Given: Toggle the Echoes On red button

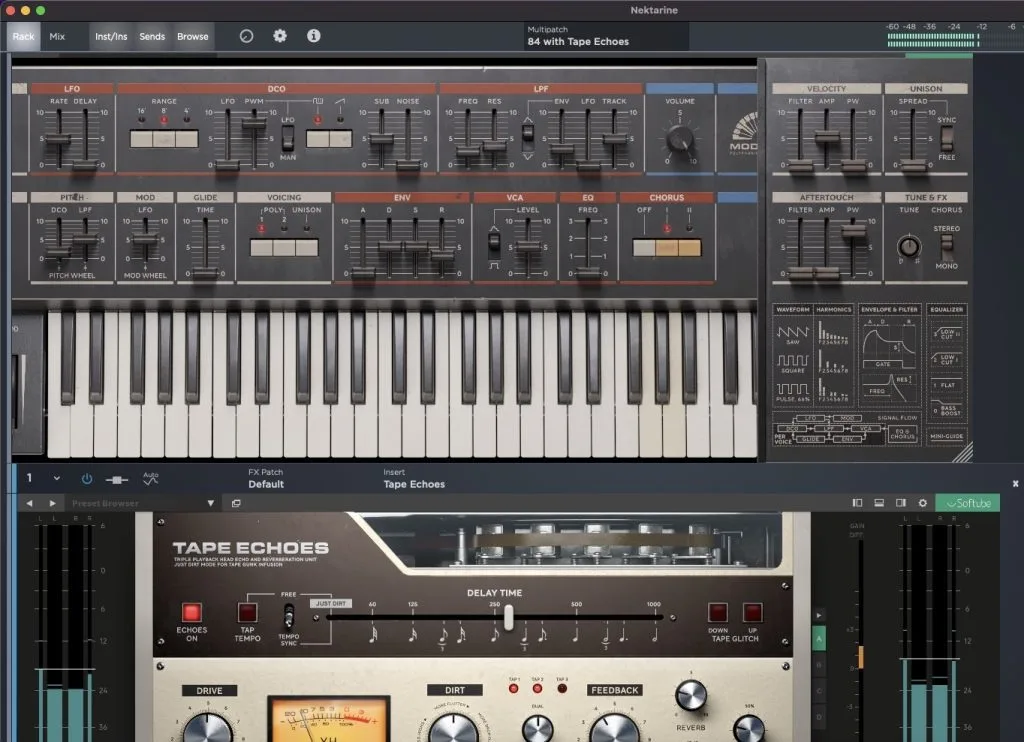Looking at the screenshot, I should click(191, 612).
